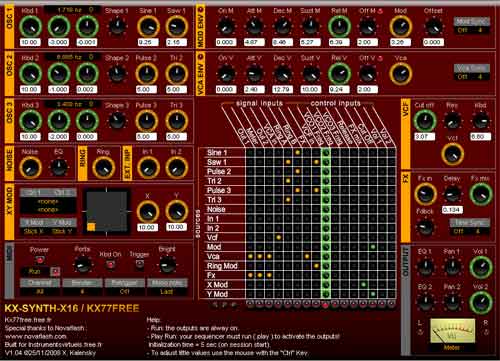This screenshot has height=361, width=500.
Task: Click the Sine 1 level knob
Action: (x=148, y=27)
